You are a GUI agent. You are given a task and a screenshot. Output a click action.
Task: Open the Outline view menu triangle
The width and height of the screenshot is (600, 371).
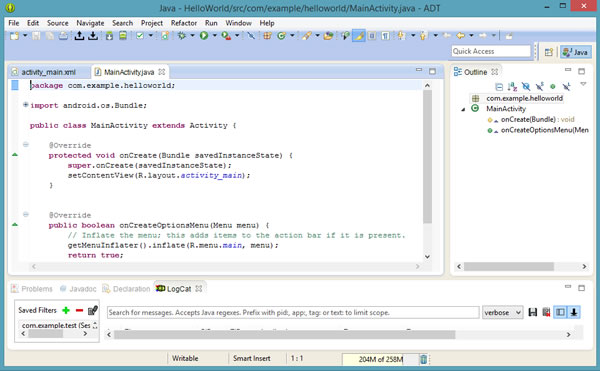click(x=583, y=84)
